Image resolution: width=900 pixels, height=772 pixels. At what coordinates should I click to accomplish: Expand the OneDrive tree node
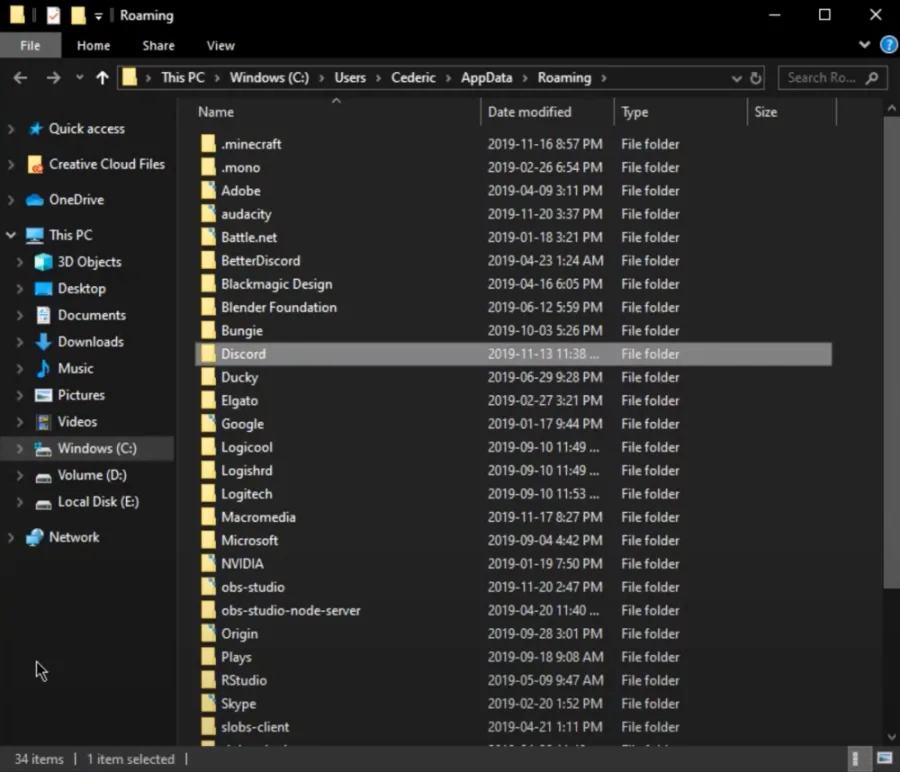click(x=11, y=200)
